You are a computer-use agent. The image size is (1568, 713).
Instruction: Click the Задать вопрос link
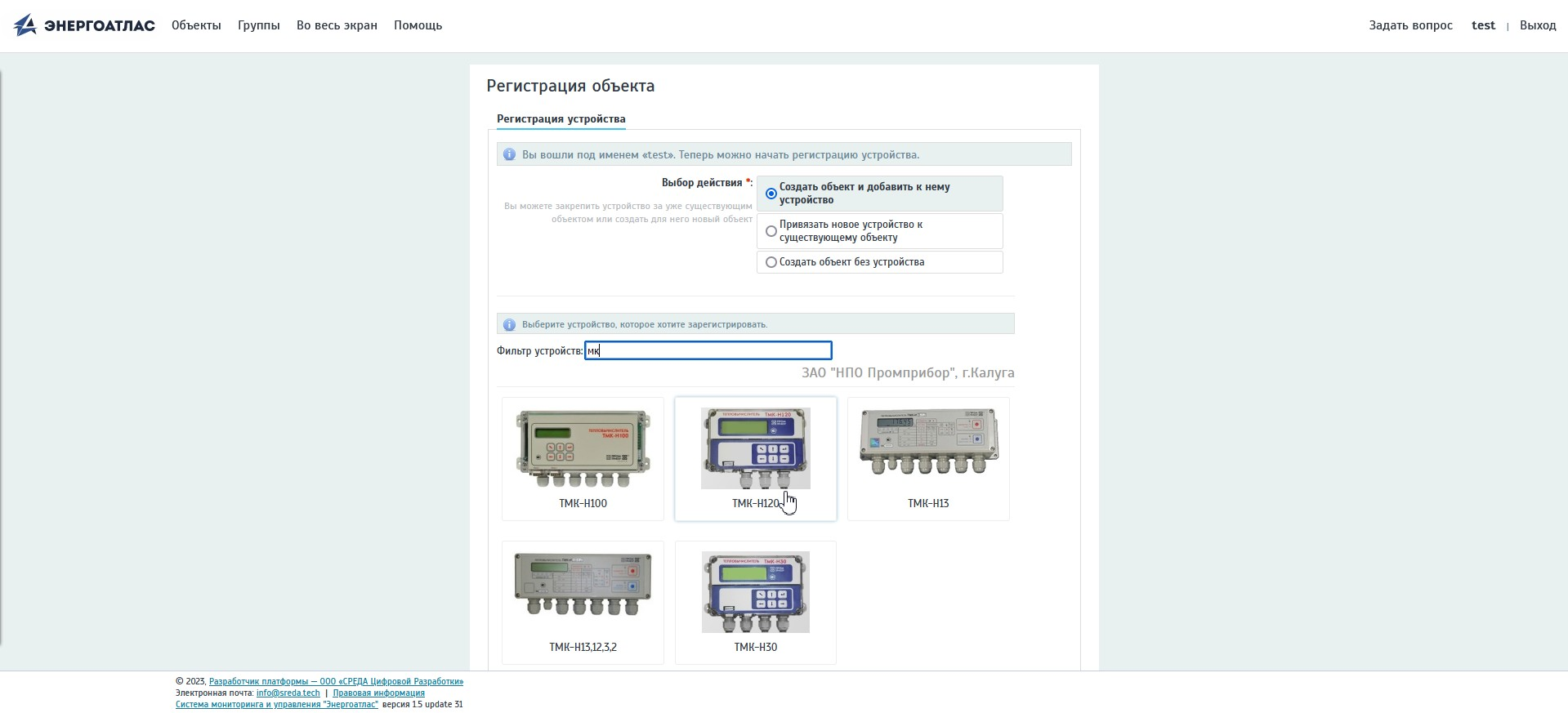coord(1410,25)
